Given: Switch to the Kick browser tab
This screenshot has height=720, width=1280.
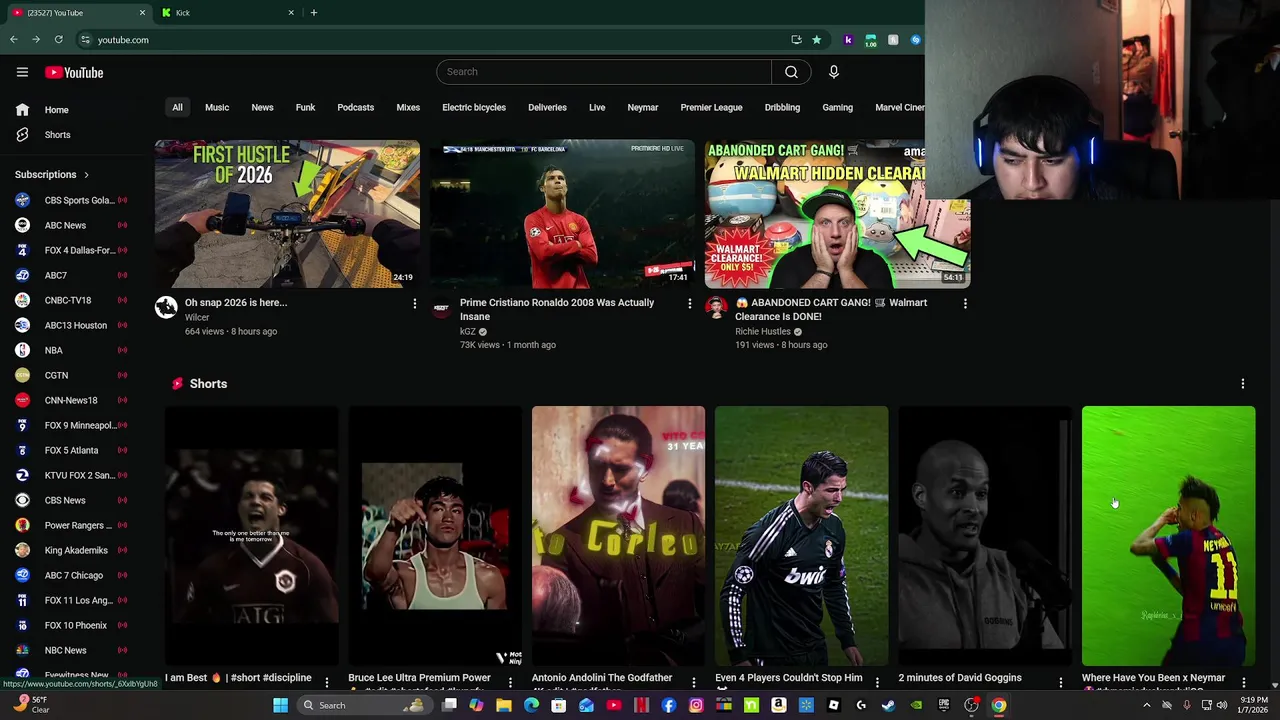Looking at the screenshot, I should point(226,13).
